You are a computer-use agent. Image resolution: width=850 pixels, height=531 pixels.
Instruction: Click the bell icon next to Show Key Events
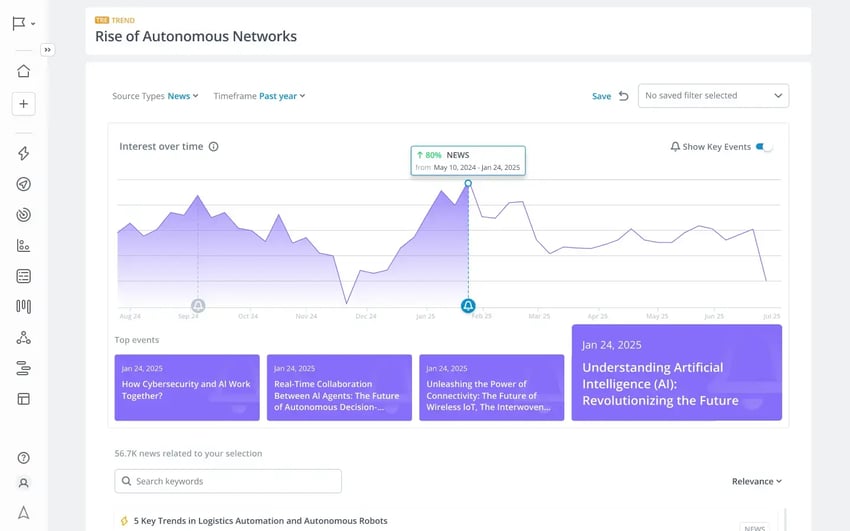(675, 147)
